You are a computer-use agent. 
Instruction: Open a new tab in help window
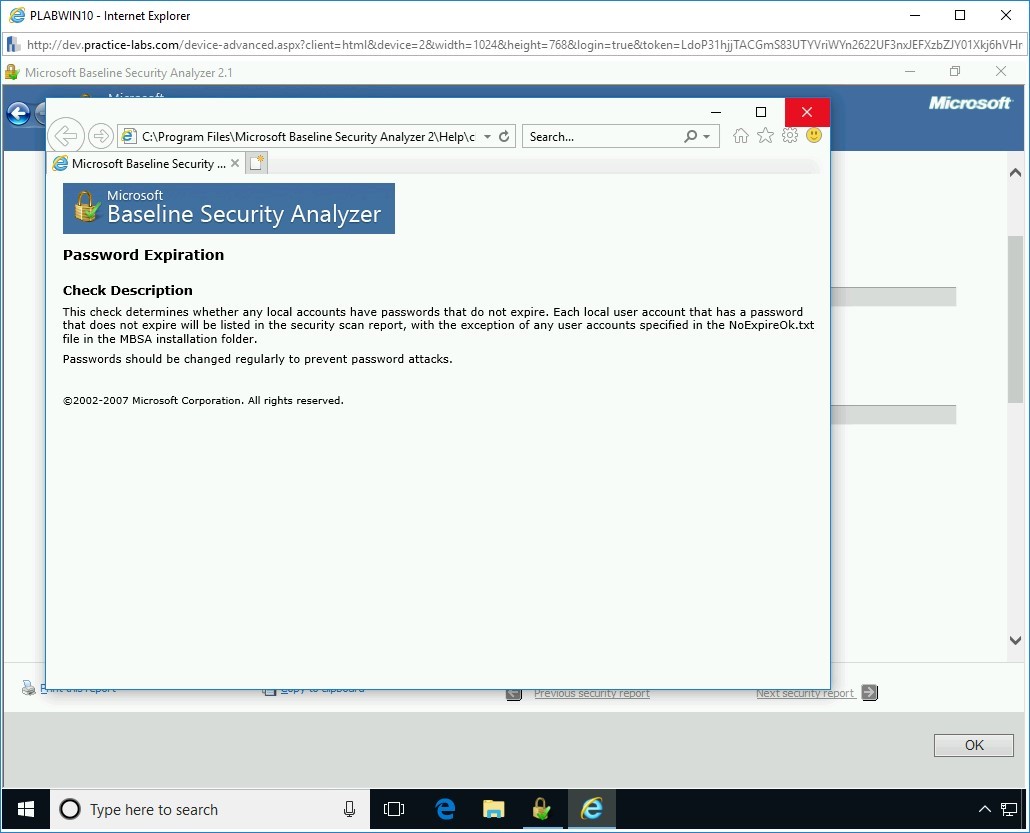(x=257, y=163)
